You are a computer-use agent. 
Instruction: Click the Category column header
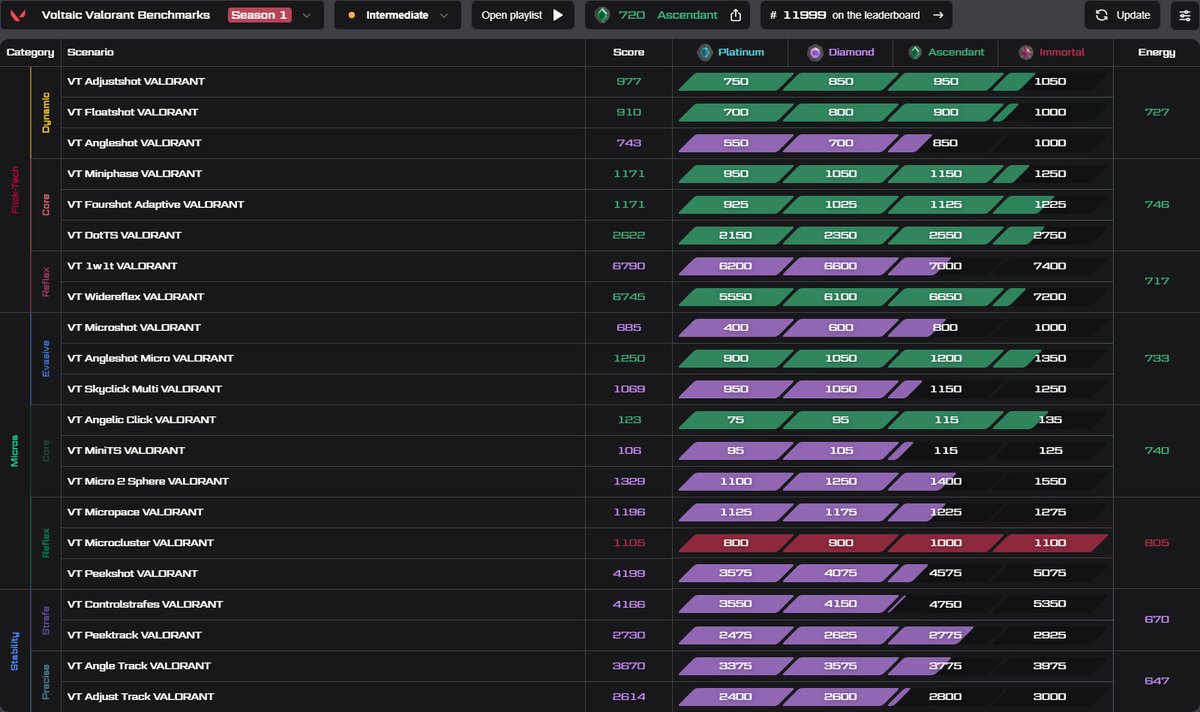tap(30, 52)
